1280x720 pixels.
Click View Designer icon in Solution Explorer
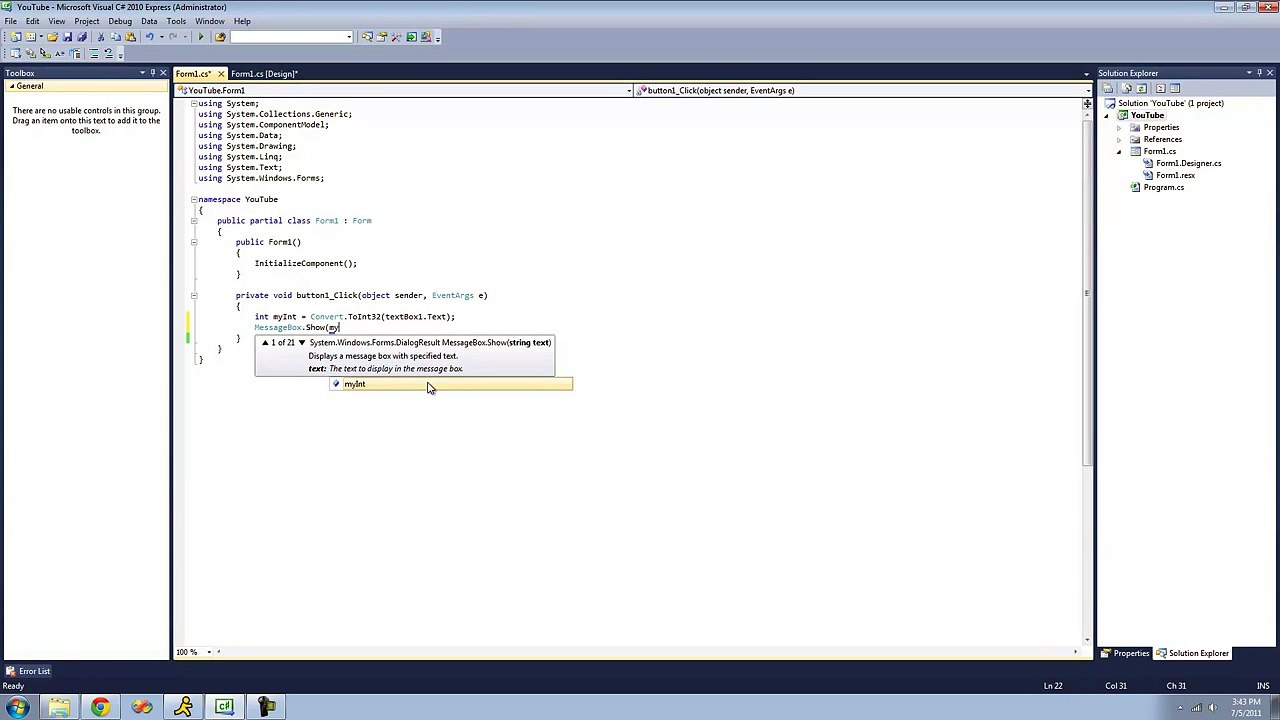(x=1175, y=88)
